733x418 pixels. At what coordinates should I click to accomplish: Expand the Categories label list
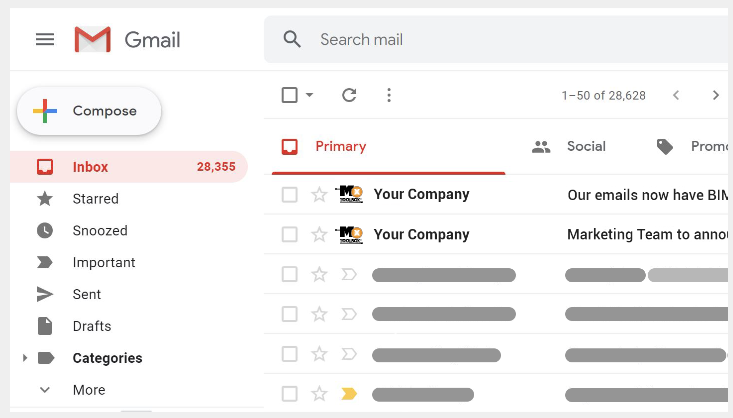(24, 358)
